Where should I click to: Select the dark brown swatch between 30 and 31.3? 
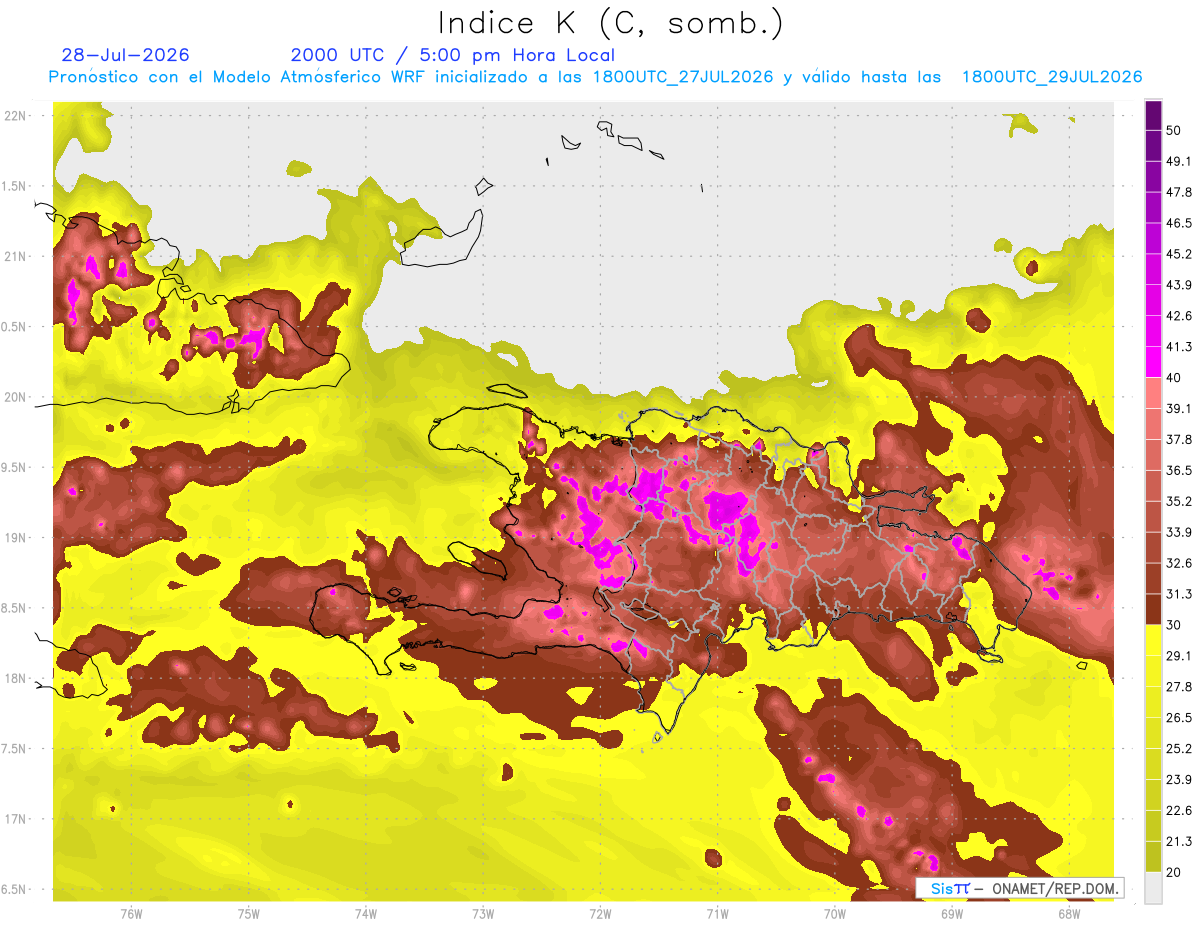1154,610
